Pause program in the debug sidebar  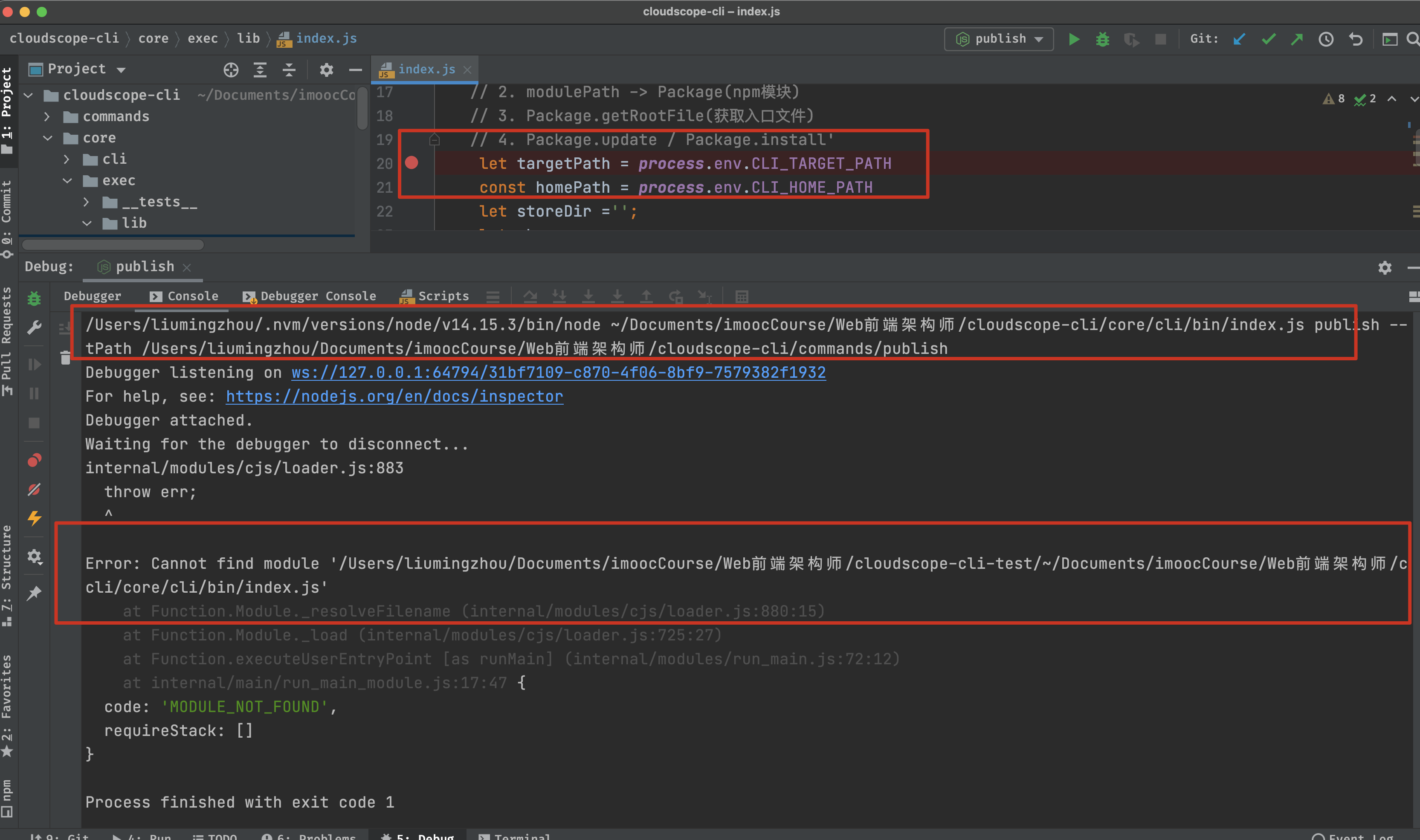[x=35, y=394]
